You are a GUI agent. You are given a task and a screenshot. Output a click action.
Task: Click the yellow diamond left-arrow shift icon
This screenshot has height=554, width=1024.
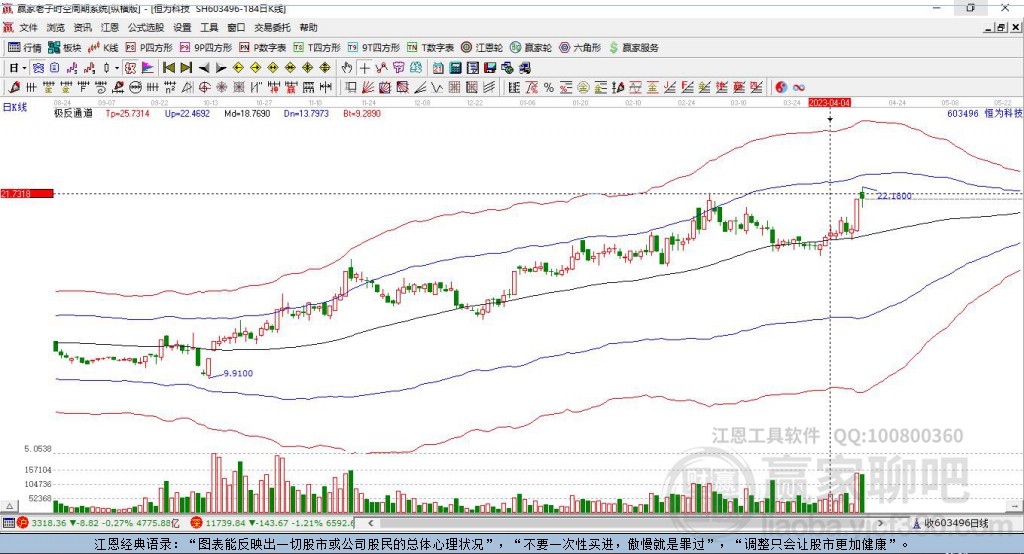(238, 68)
